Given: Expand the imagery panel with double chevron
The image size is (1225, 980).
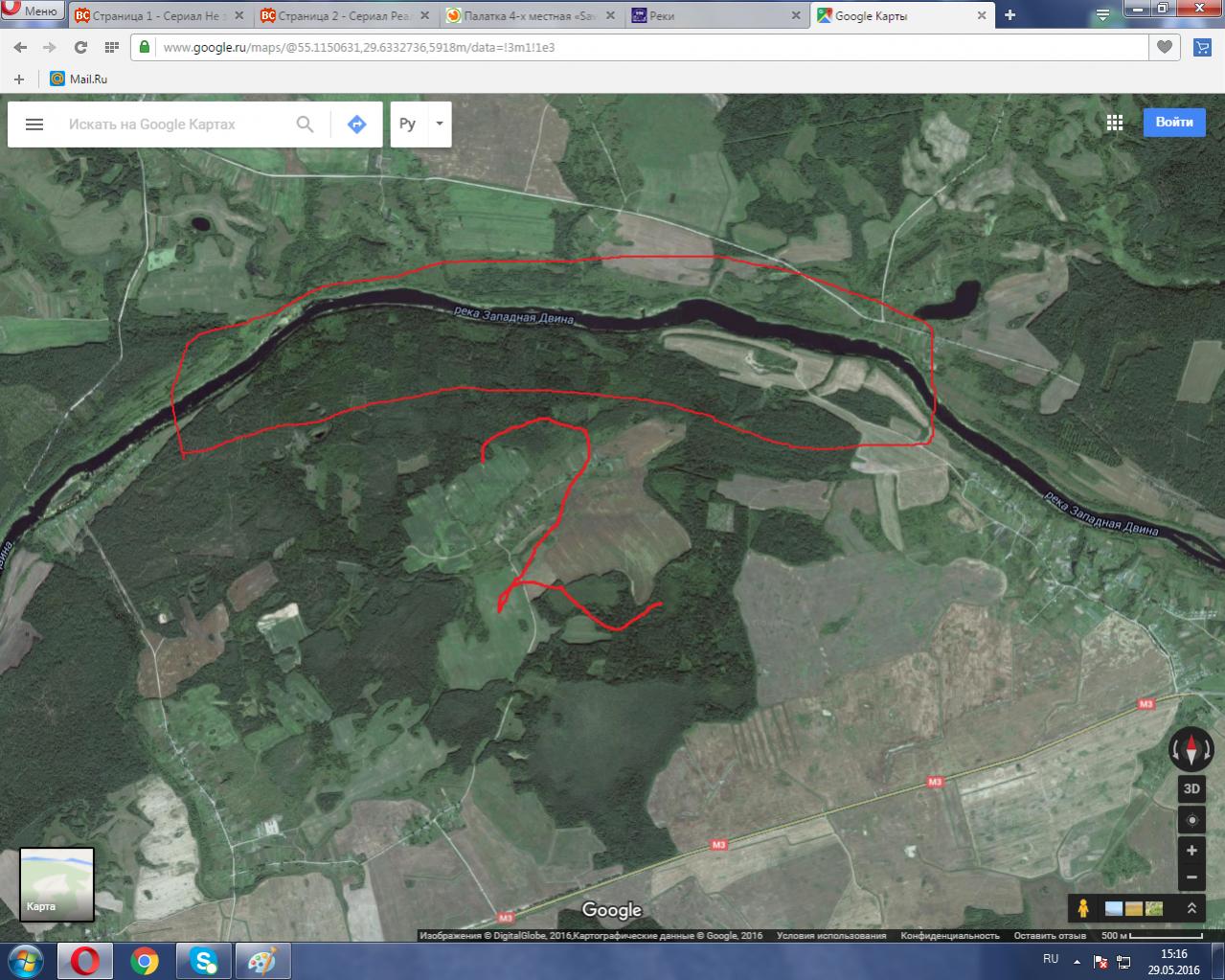Looking at the screenshot, I should (x=1191, y=907).
